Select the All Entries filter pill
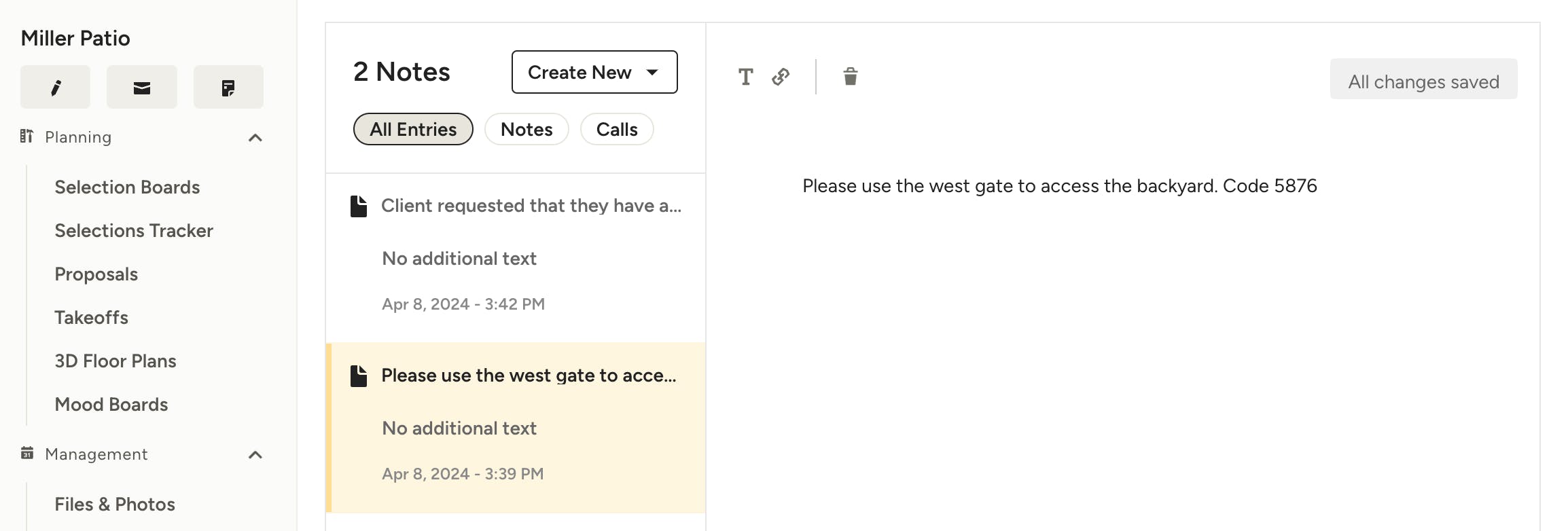Viewport: 1568px width, 531px height. tap(413, 129)
